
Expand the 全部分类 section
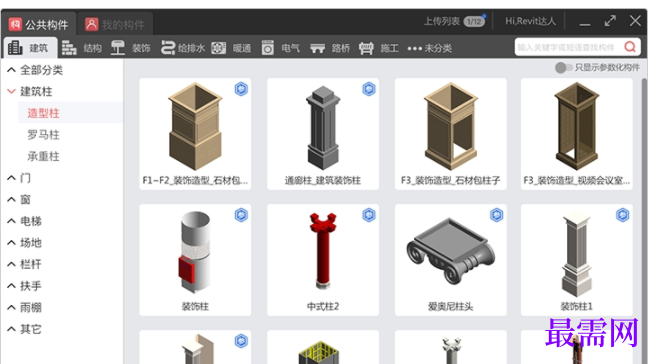coord(11,70)
